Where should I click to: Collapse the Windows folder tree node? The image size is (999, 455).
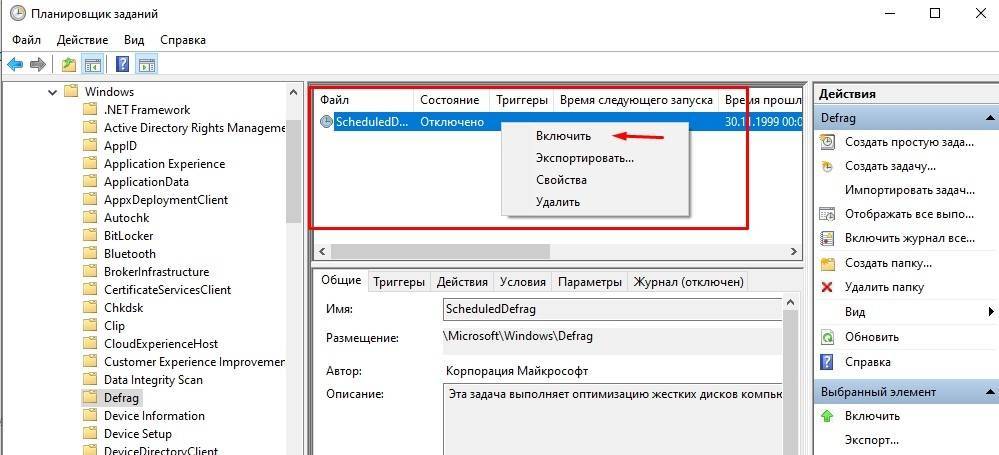point(51,92)
